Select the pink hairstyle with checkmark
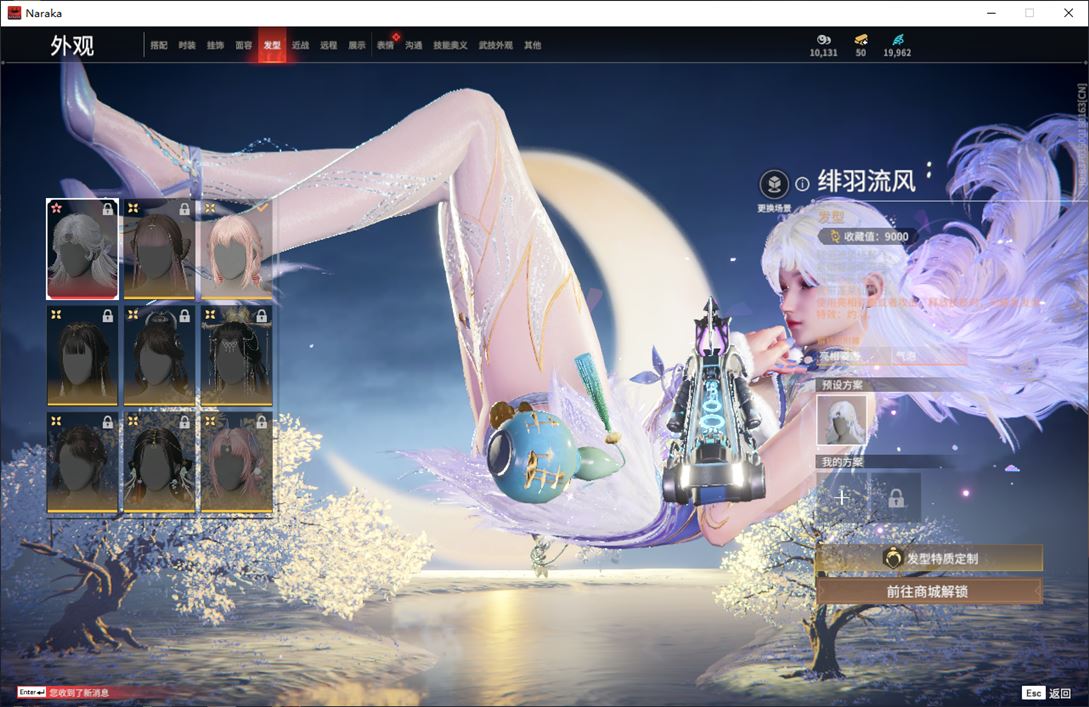The image size is (1089, 707). pyautogui.click(x=236, y=249)
